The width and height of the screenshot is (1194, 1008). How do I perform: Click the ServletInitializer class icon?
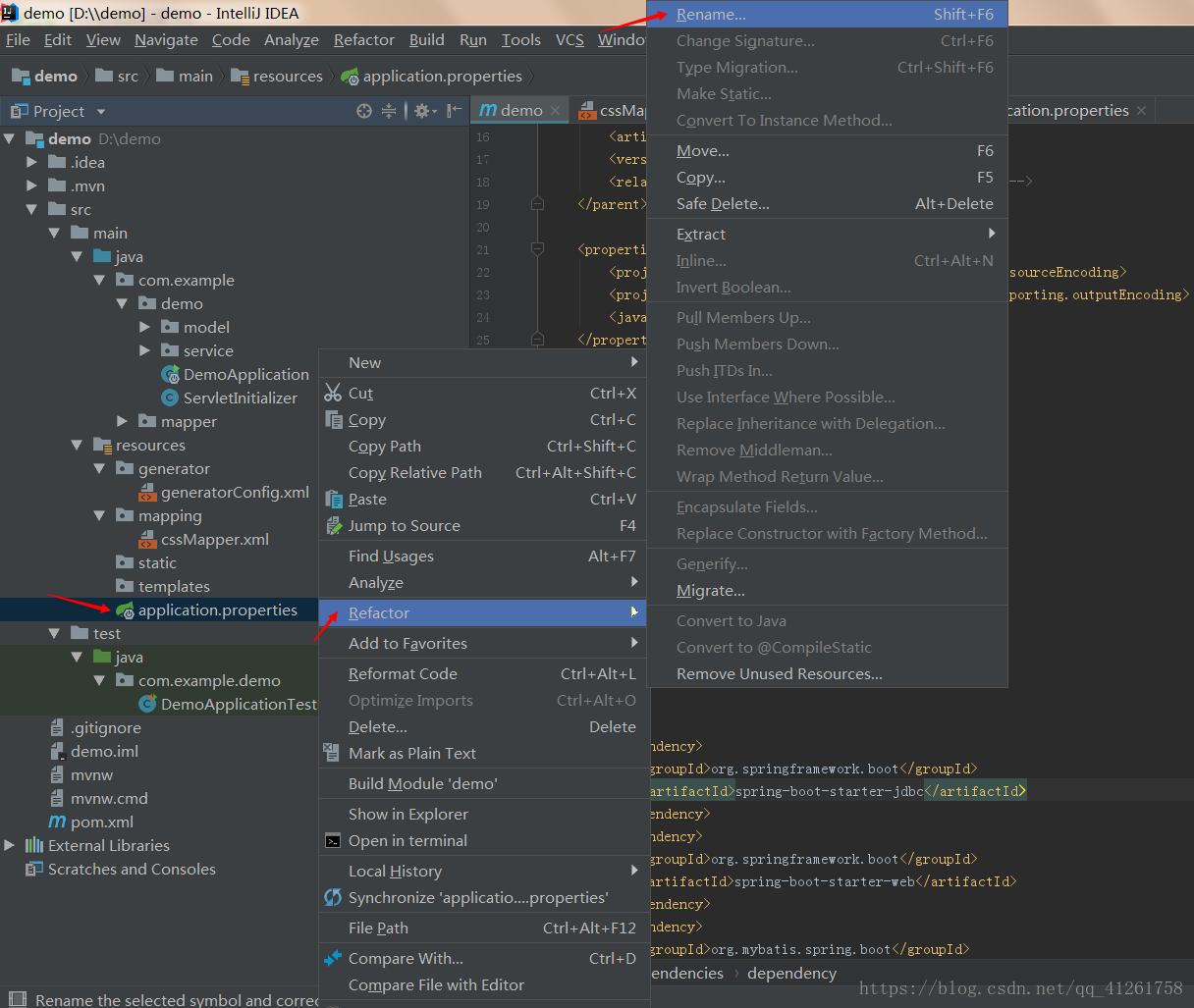pyautogui.click(x=170, y=398)
